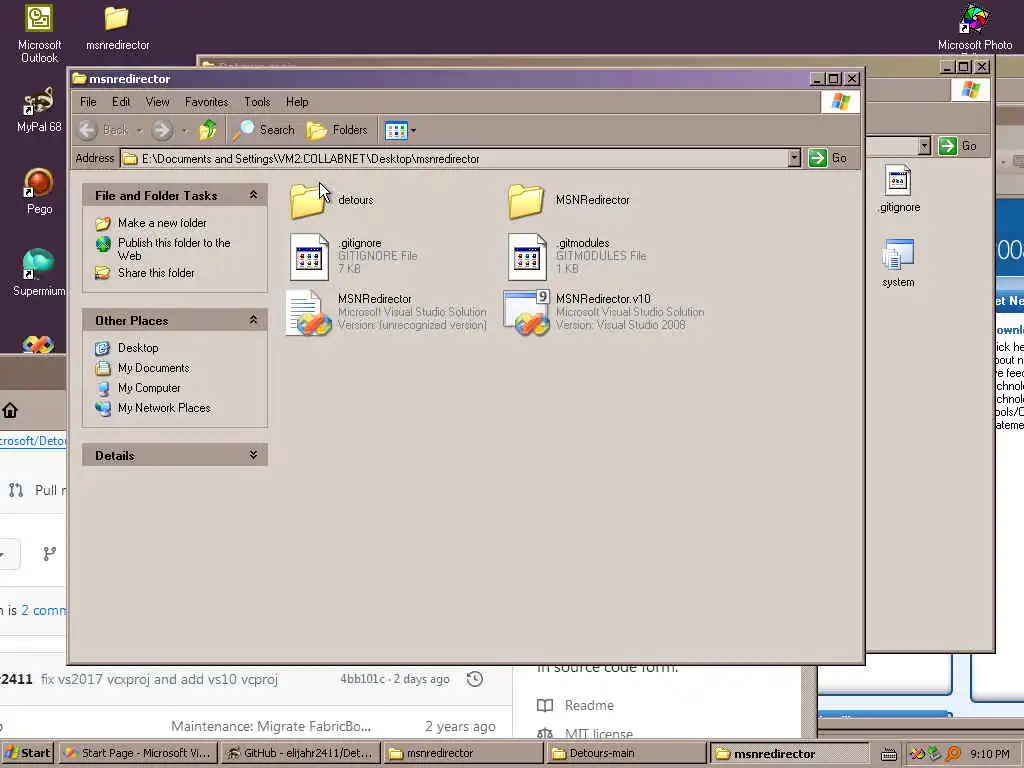The height and width of the screenshot is (768, 1024).
Task: Select MyPal 68 desktop shortcut
Action: 39,109
